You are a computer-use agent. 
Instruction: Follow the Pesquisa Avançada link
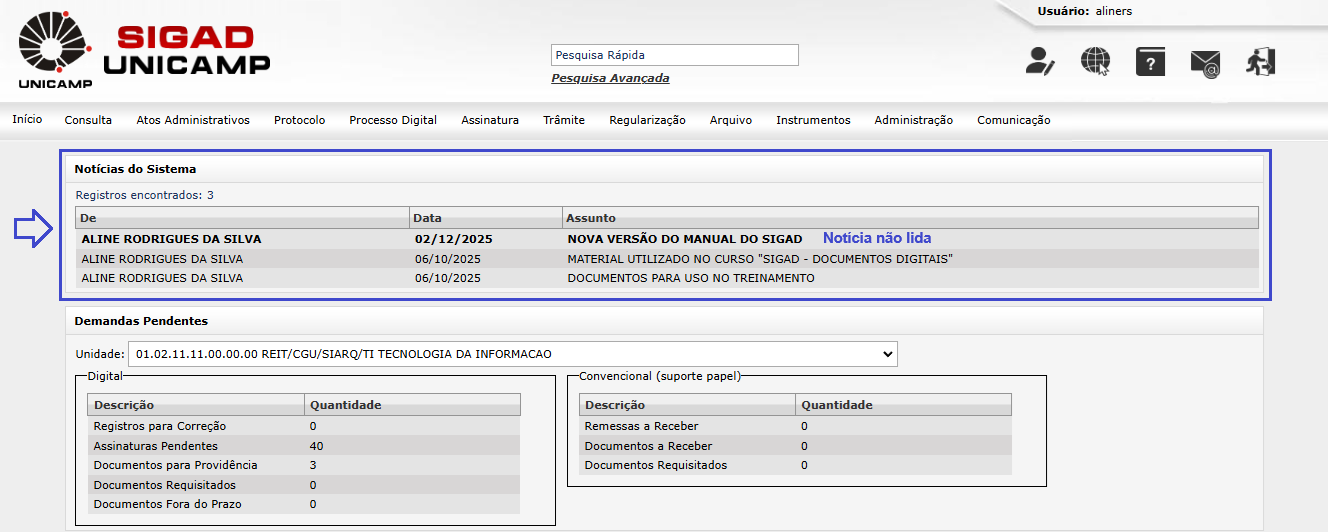pyautogui.click(x=610, y=78)
